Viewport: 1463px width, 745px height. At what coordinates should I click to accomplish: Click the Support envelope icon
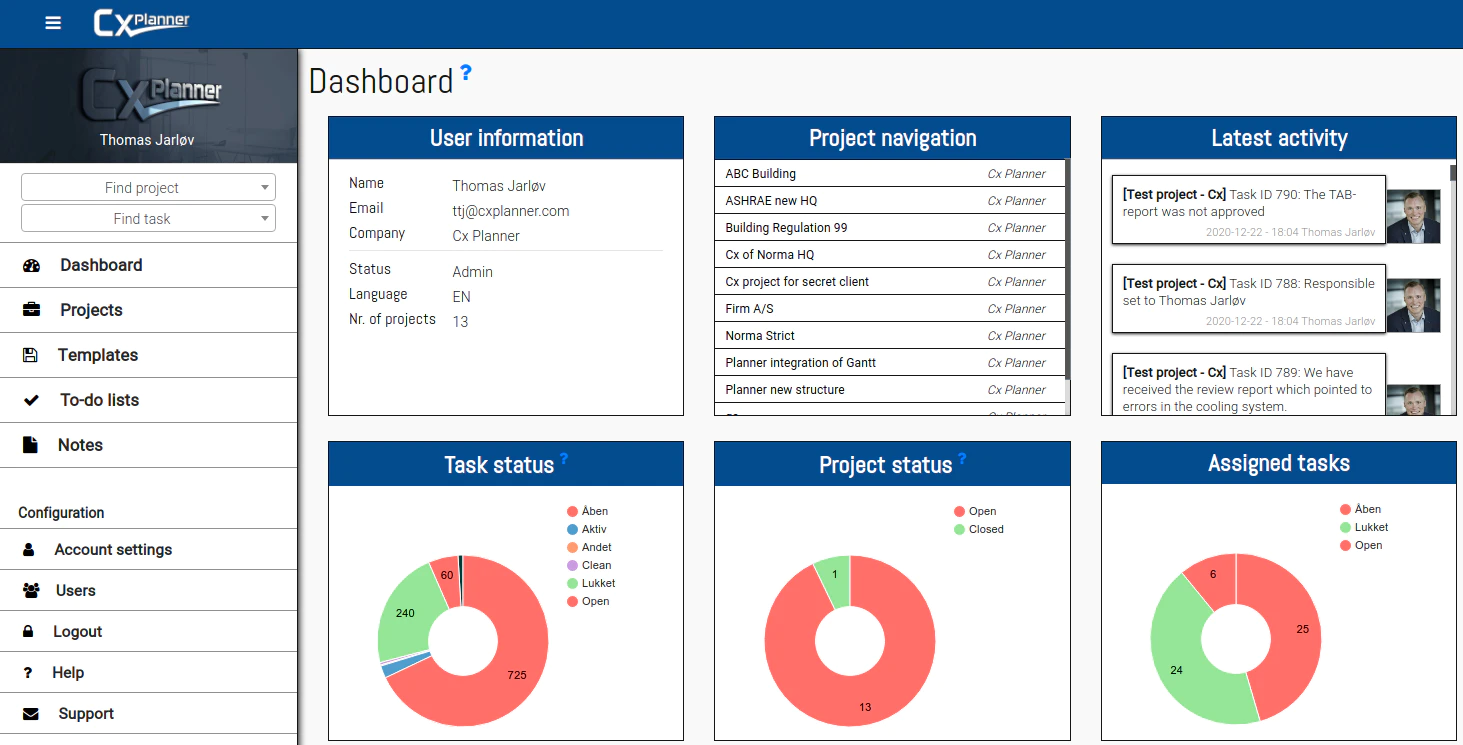pyautogui.click(x=31, y=714)
